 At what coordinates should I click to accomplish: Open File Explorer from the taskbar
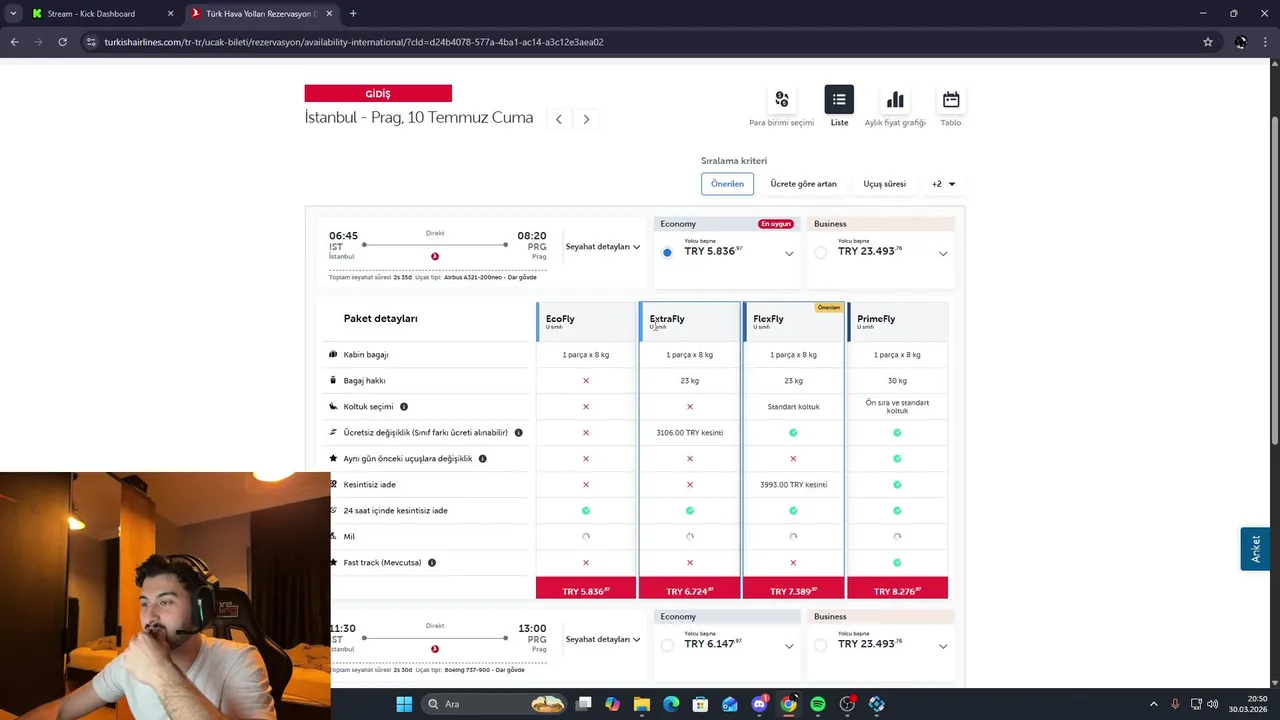click(x=641, y=704)
